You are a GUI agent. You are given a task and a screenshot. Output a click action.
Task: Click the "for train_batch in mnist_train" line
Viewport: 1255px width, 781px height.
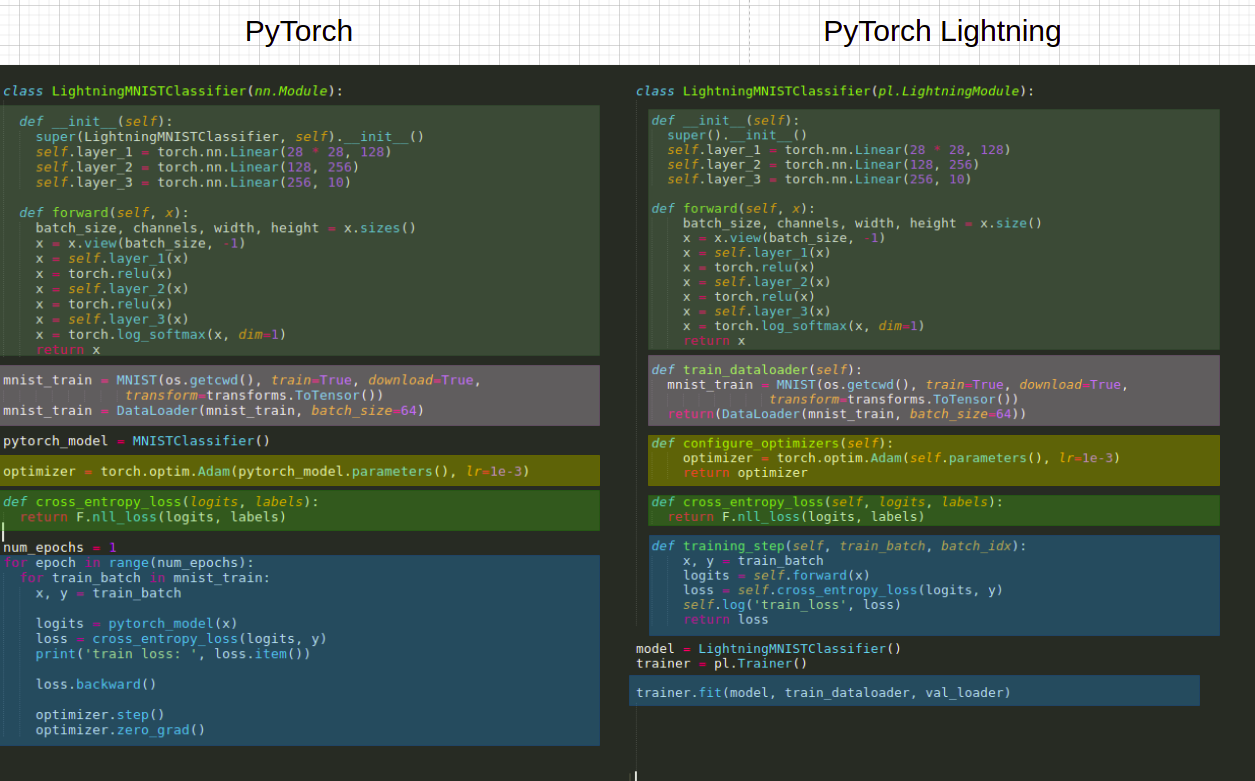tap(145, 578)
